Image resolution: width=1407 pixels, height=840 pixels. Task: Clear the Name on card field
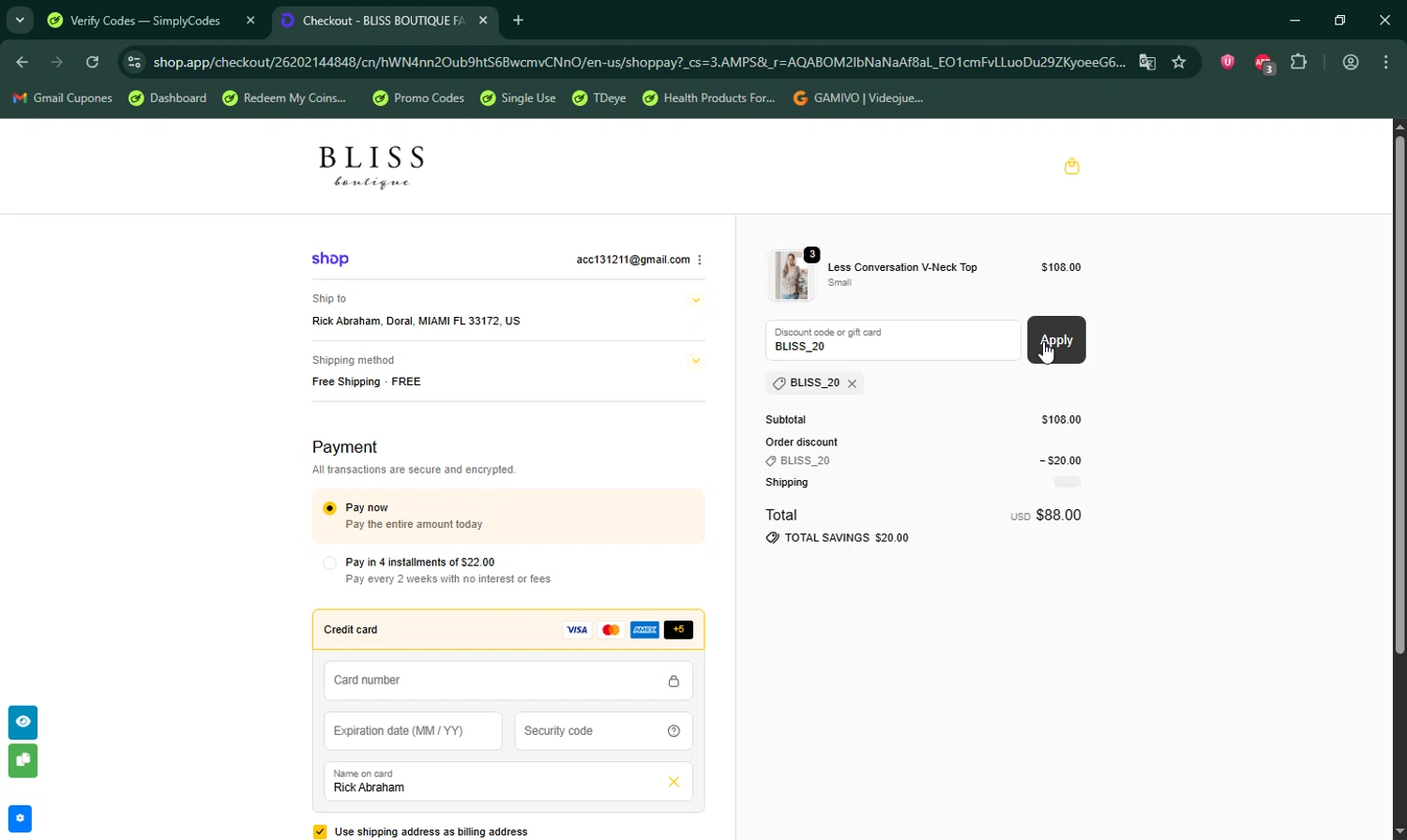tap(673, 782)
